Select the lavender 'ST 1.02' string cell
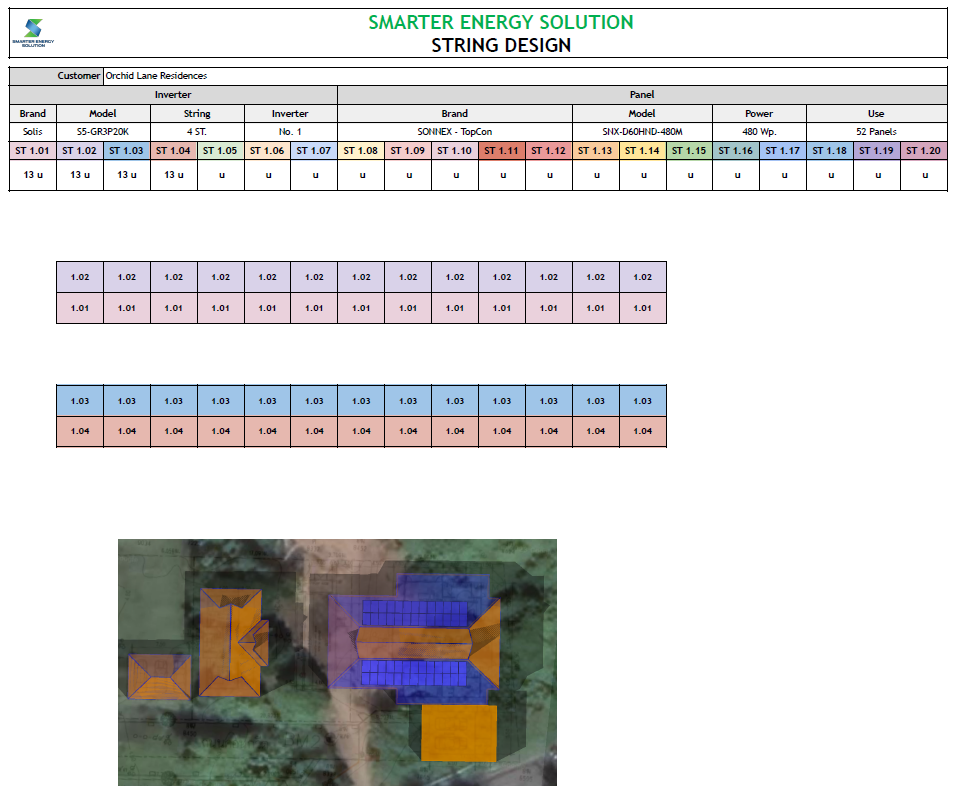The height and width of the screenshot is (792, 956). coord(80,151)
